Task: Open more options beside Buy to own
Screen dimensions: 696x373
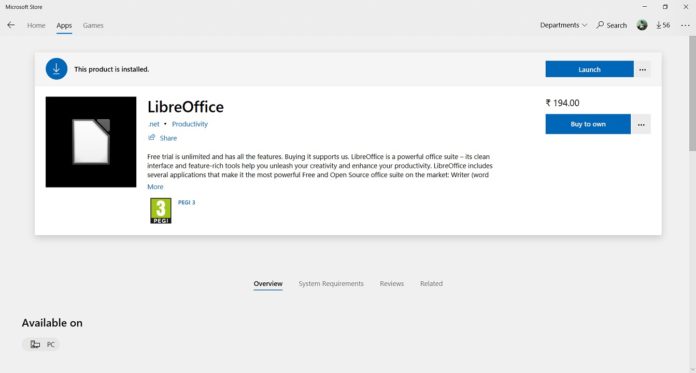Action: 641,124
